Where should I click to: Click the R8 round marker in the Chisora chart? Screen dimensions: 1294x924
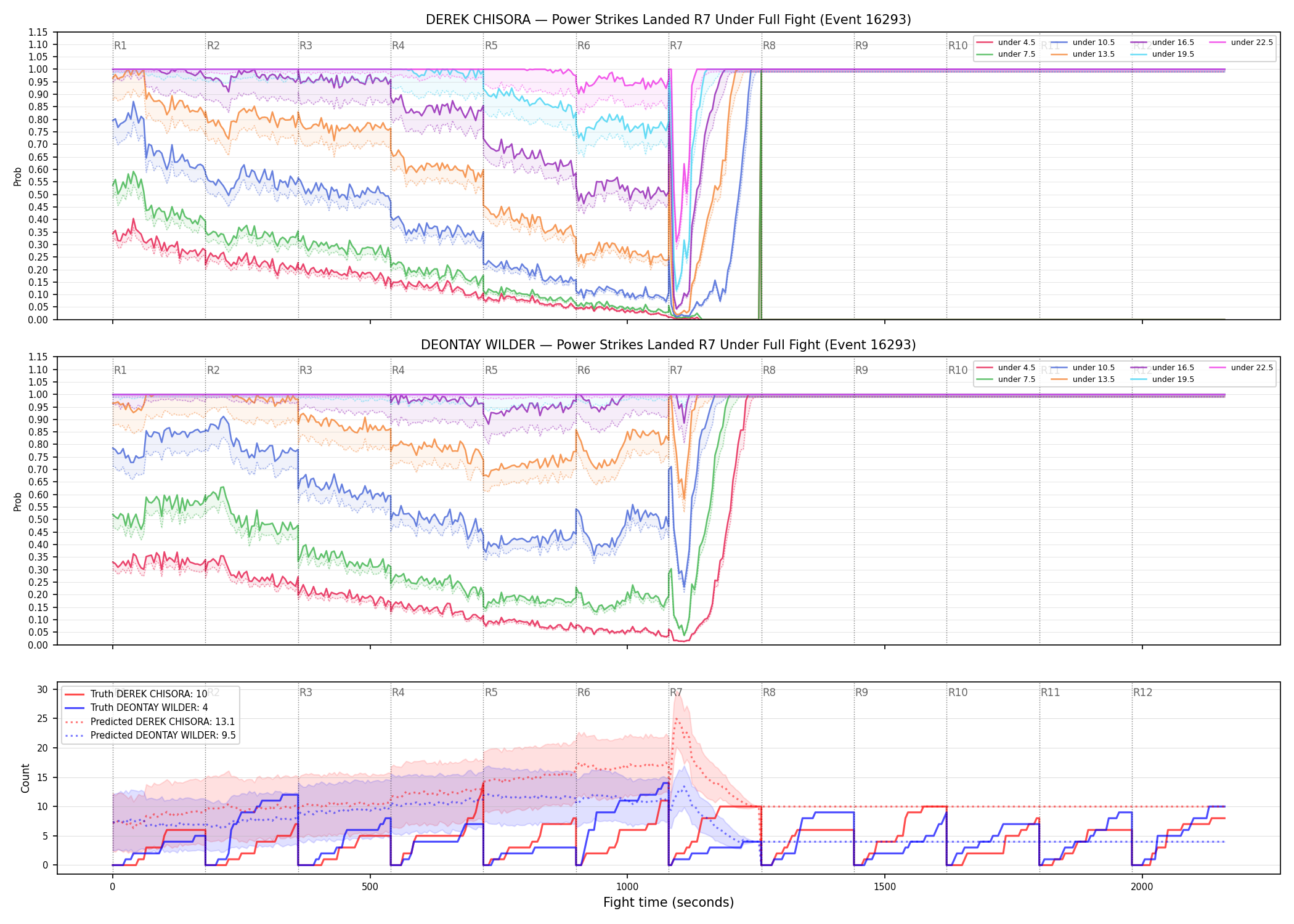click(x=769, y=46)
